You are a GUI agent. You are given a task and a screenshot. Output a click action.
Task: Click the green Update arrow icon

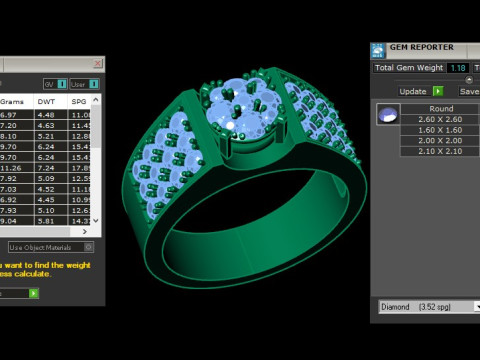coord(438,91)
